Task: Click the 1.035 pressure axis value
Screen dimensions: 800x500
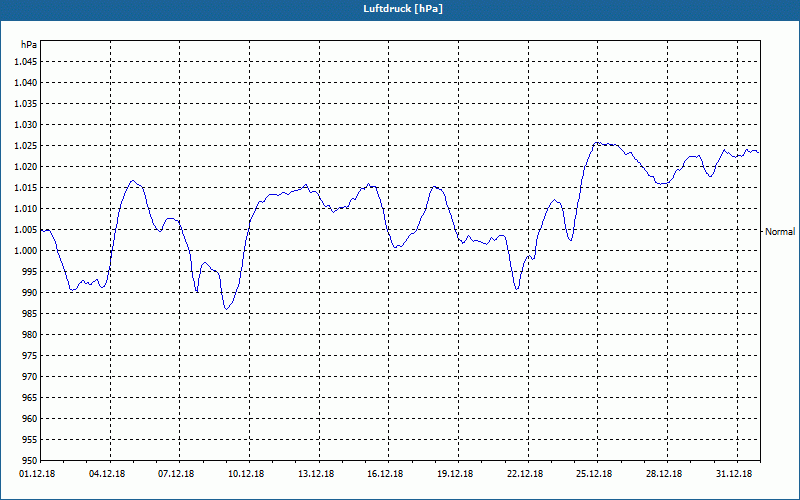Action: click(27, 104)
